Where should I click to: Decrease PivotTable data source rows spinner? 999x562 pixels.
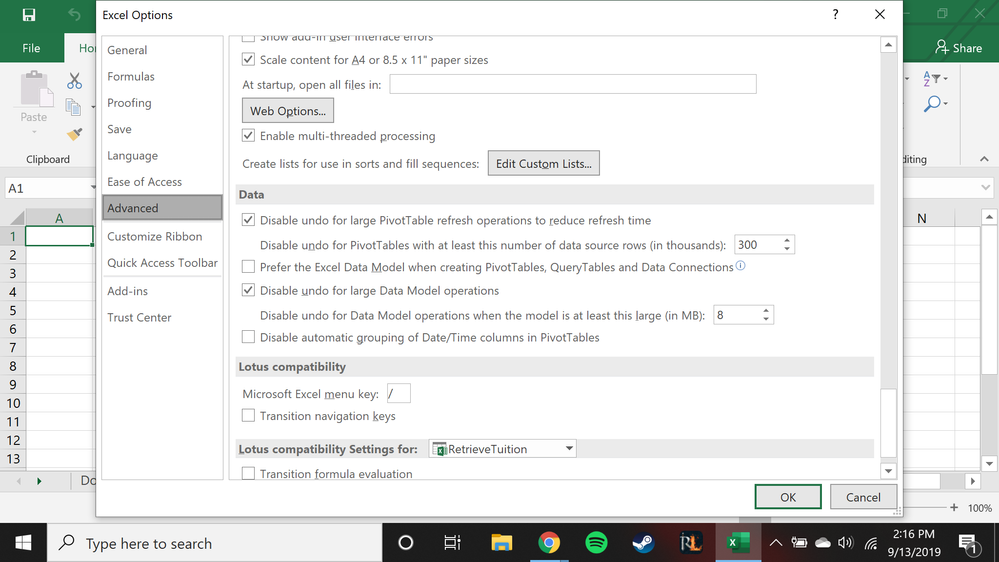tap(787, 249)
